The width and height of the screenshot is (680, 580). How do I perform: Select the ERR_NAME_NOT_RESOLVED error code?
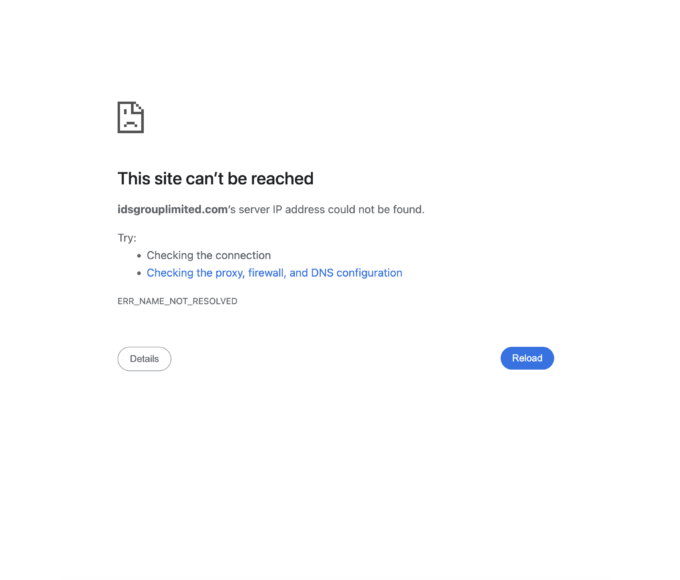coord(177,301)
